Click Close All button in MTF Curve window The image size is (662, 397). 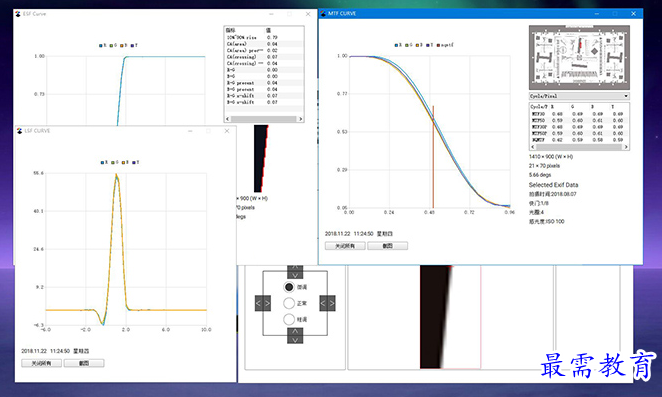[345, 246]
